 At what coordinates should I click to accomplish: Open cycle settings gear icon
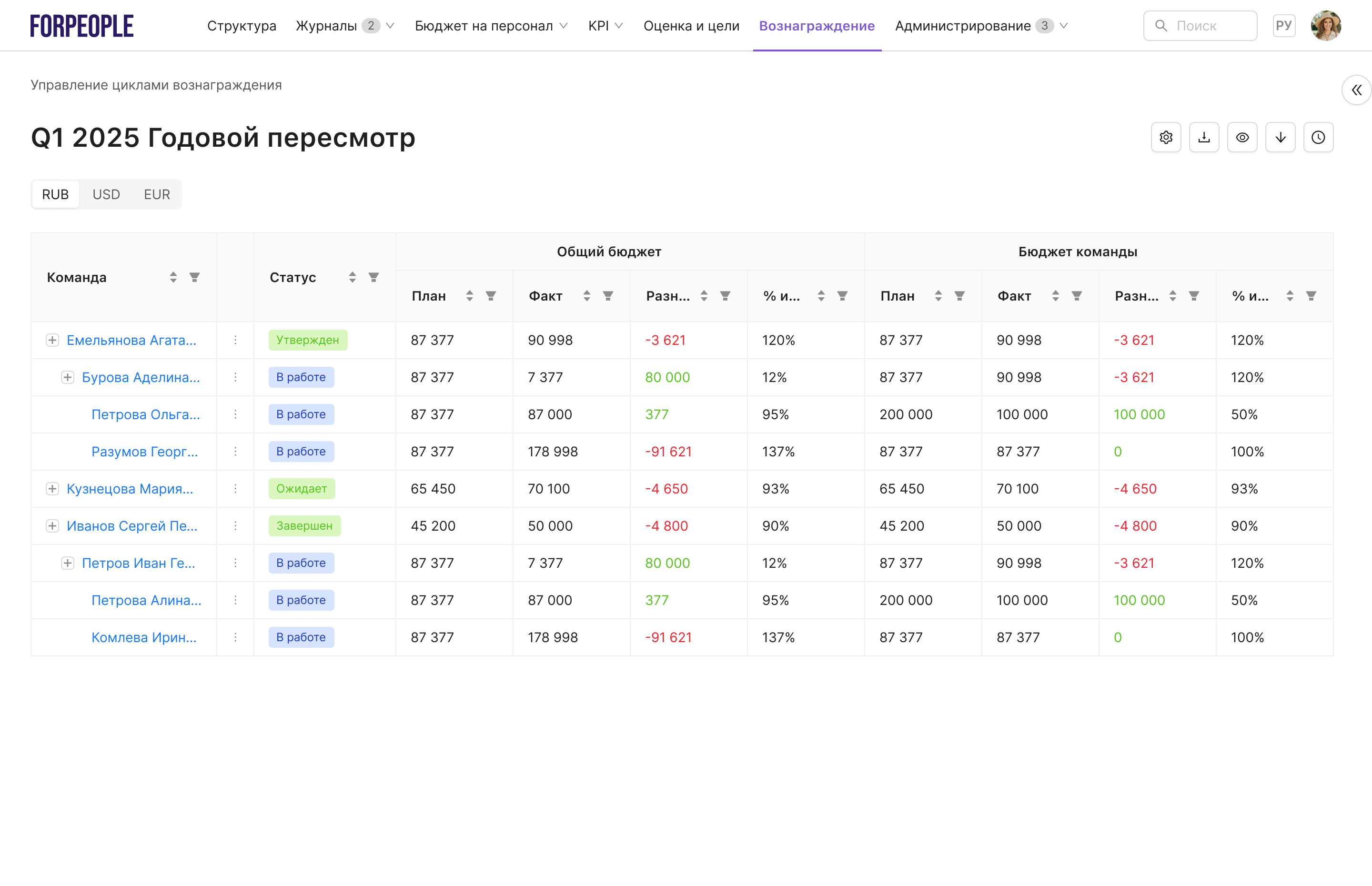point(1165,138)
